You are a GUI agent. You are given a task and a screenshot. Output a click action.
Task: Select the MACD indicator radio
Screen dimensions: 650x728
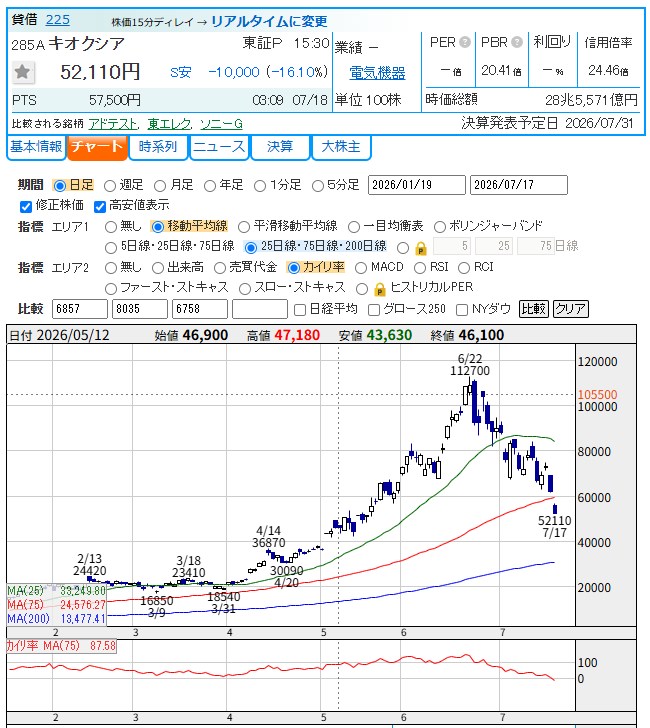click(x=361, y=268)
